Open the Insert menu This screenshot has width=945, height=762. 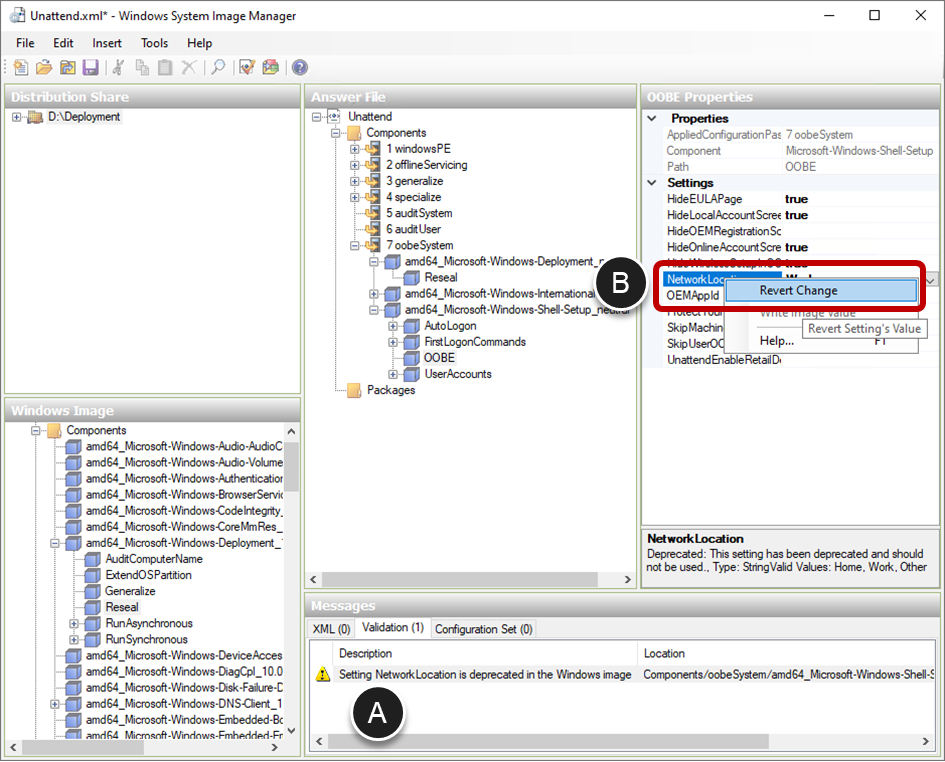click(107, 43)
